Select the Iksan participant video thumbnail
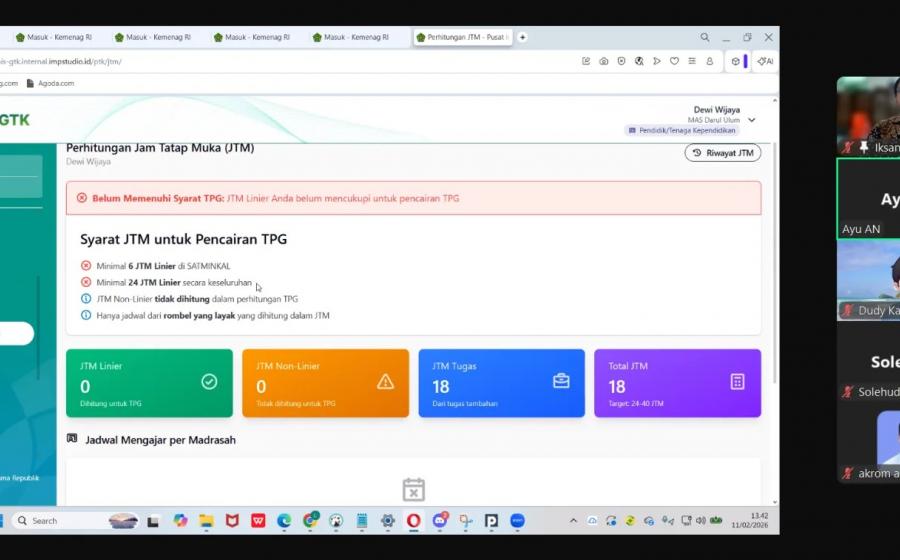 [868, 116]
